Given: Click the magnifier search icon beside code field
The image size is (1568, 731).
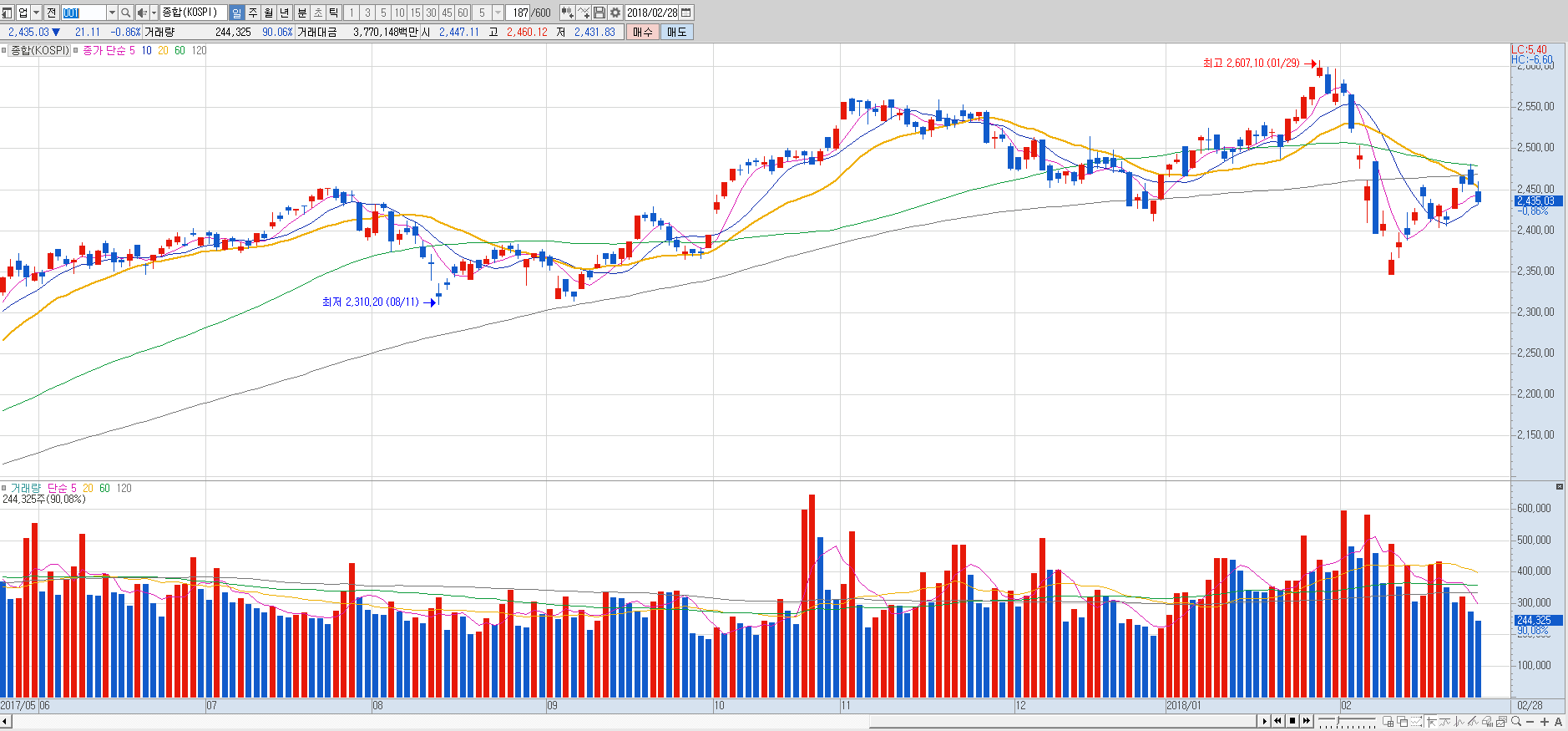Looking at the screenshot, I should tap(125, 13).
